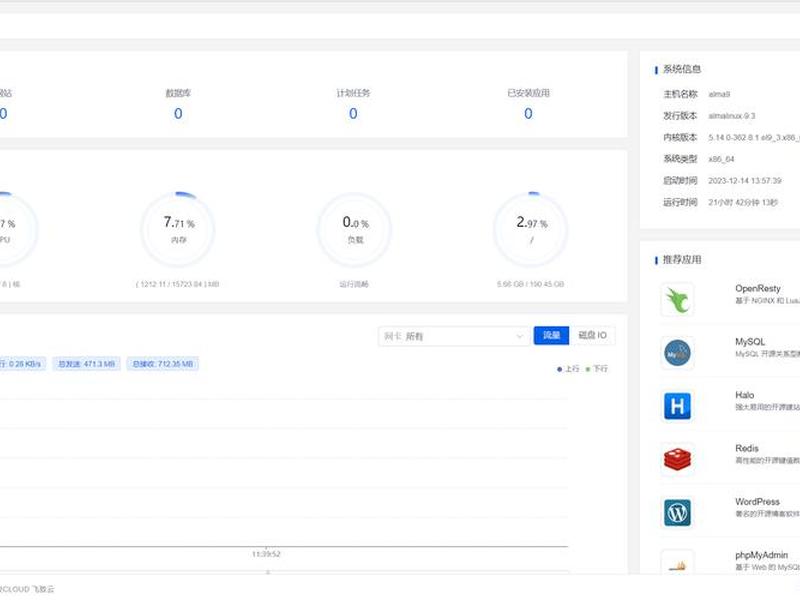Open the phpMyAdmin app icon
The height and width of the screenshot is (600, 800).
point(677,564)
